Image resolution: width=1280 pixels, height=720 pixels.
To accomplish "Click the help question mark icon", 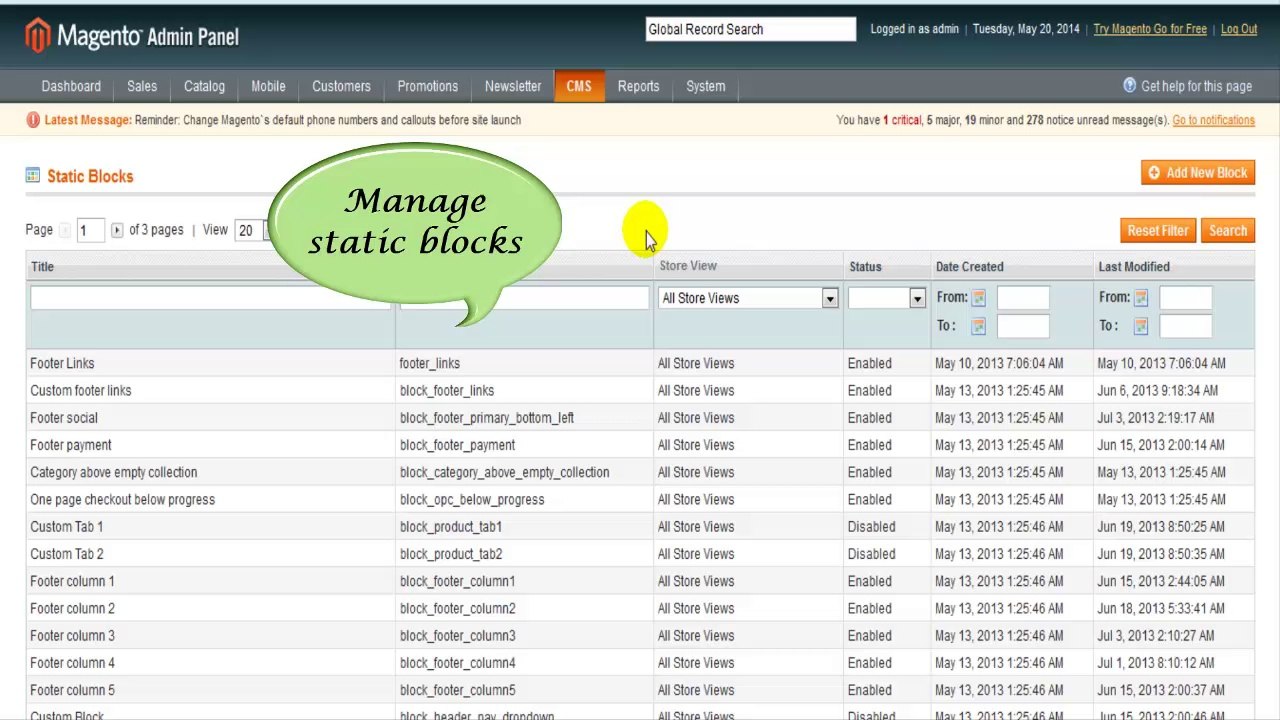I will [1130, 85].
